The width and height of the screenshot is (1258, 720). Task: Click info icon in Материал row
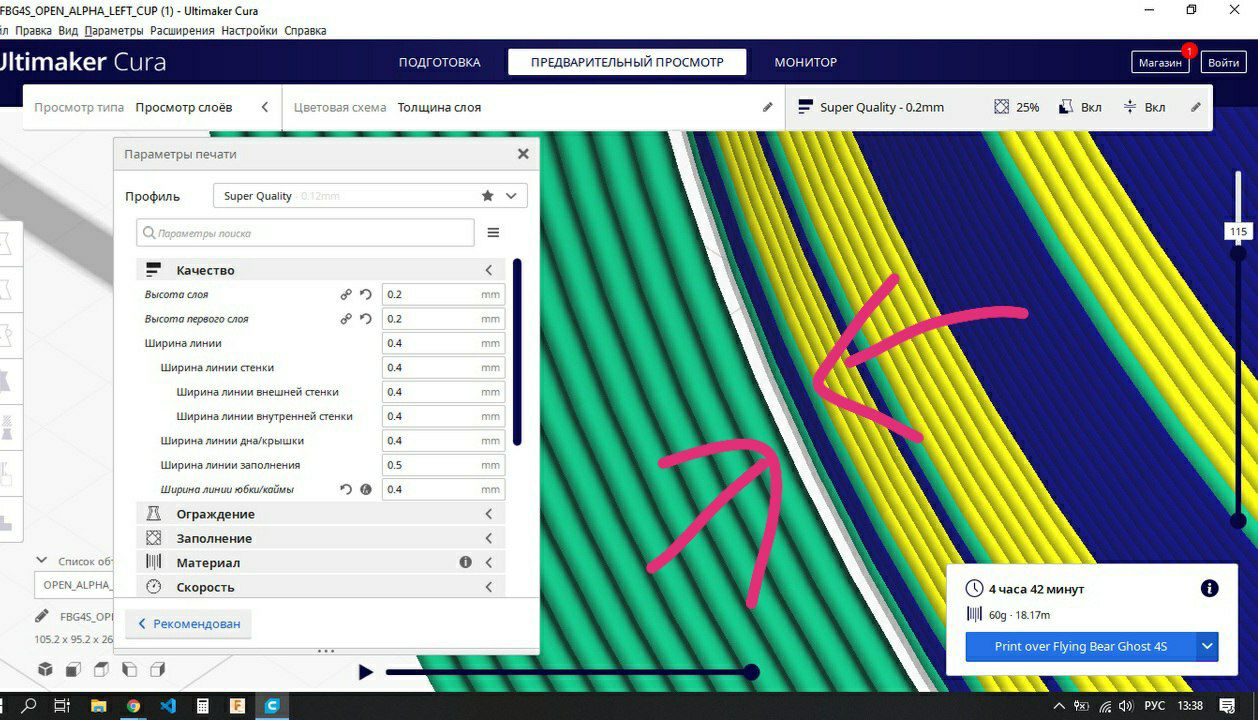465,562
